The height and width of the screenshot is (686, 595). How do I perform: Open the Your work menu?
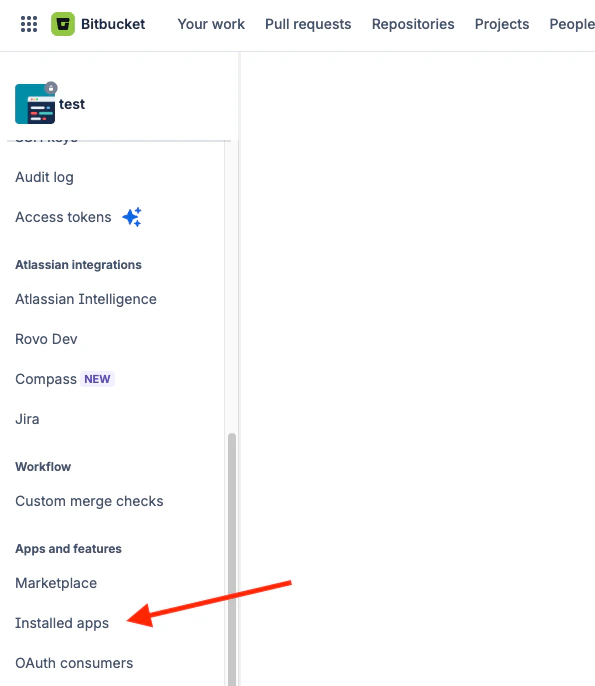click(211, 24)
